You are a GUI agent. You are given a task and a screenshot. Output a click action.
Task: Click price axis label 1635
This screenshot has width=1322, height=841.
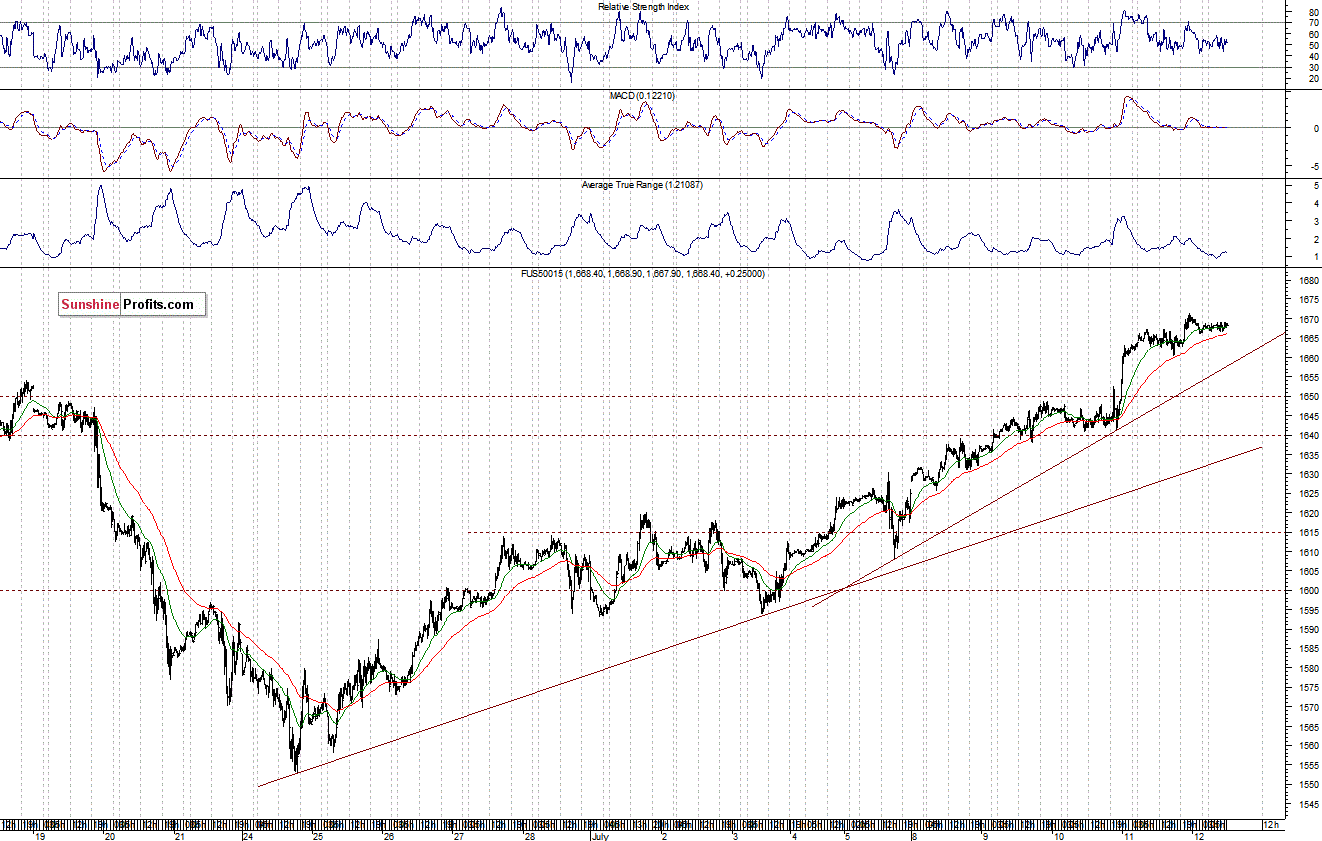click(x=1308, y=455)
